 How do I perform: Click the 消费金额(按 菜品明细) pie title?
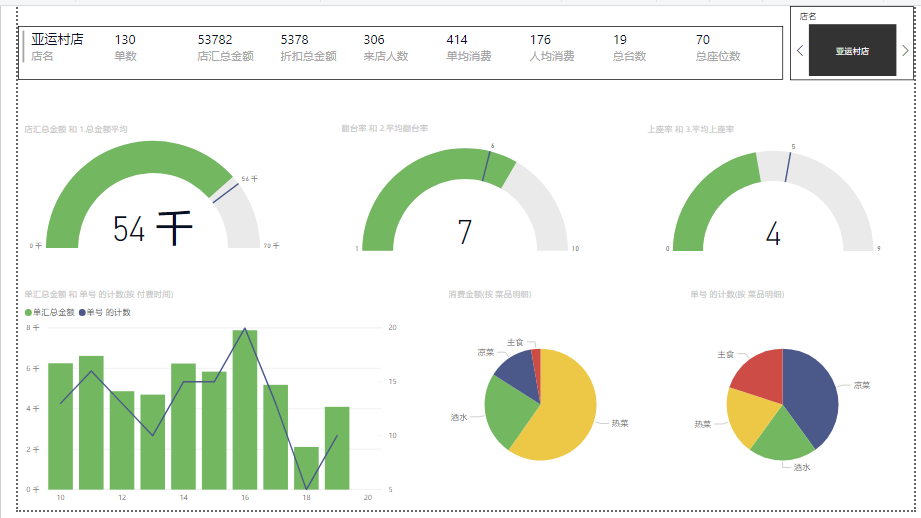pos(490,294)
